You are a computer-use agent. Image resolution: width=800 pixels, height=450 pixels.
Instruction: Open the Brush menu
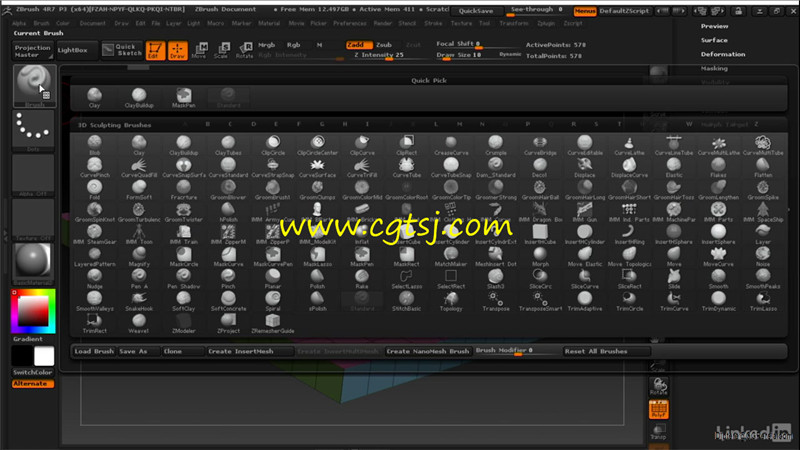click(41, 23)
